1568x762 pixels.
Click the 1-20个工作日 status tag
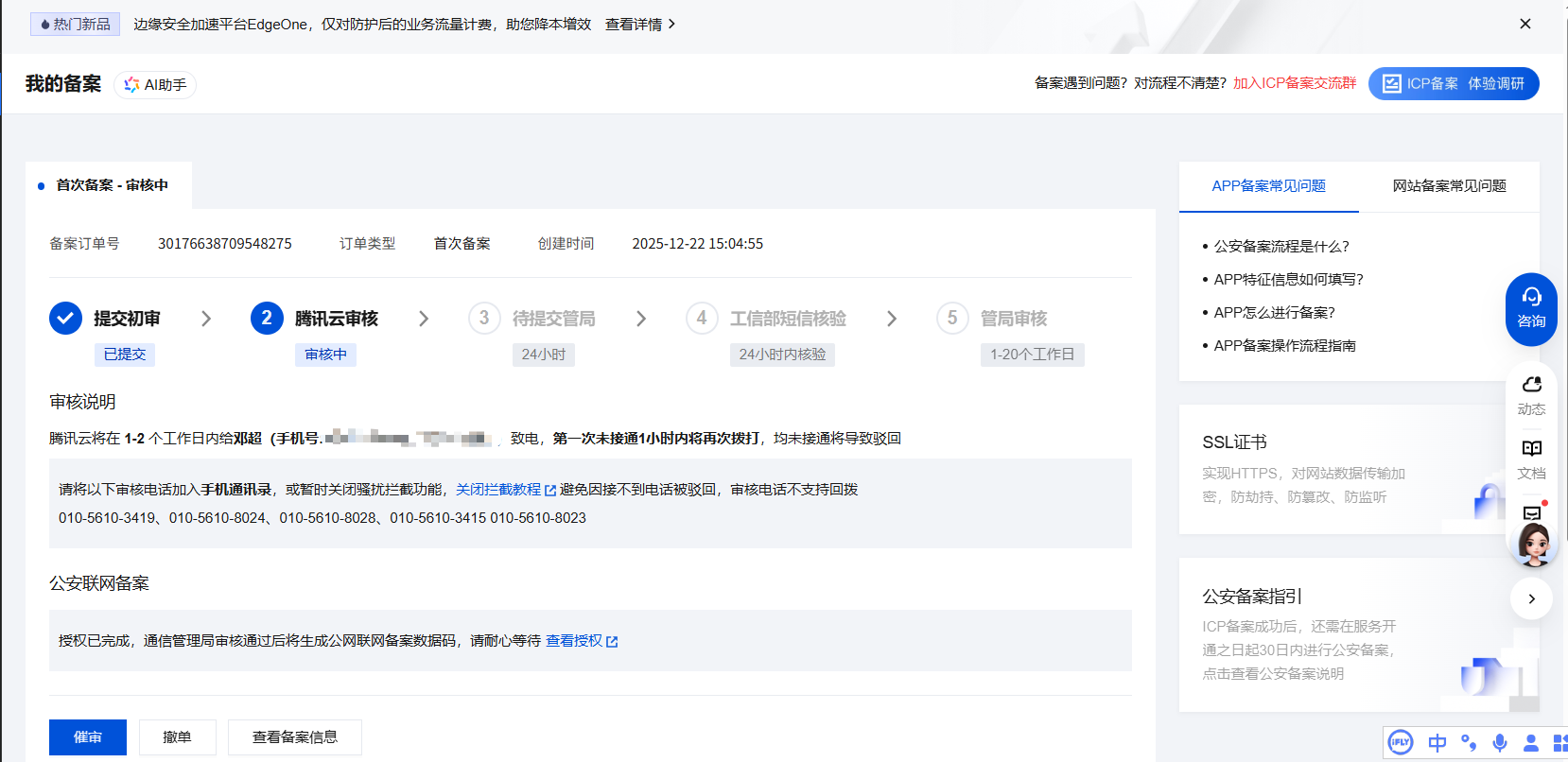pos(1033,355)
